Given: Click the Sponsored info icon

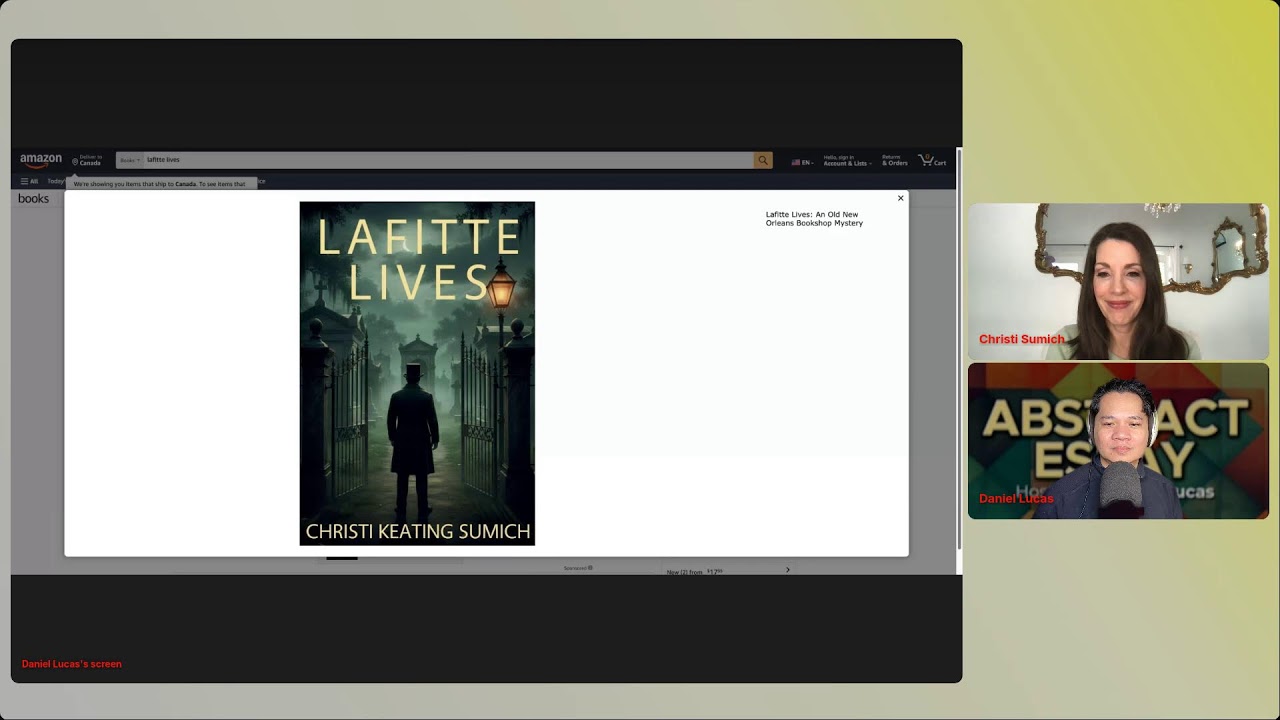Looking at the screenshot, I should pos(590,568).
